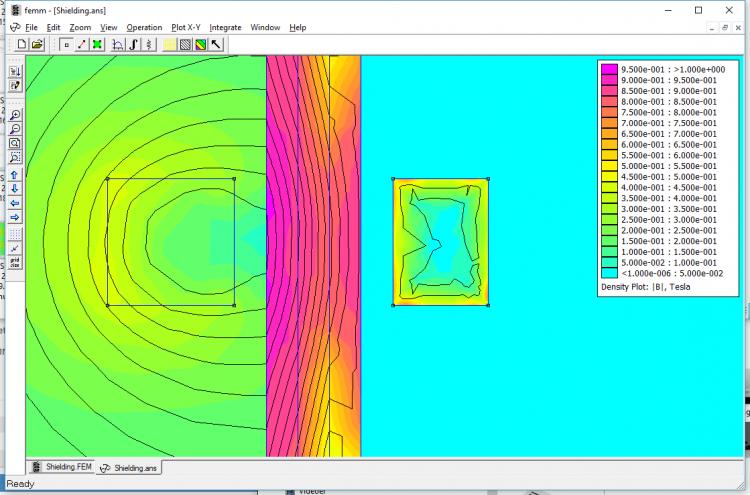
Task: Click the integral tool icon
Action: point(133,44)
